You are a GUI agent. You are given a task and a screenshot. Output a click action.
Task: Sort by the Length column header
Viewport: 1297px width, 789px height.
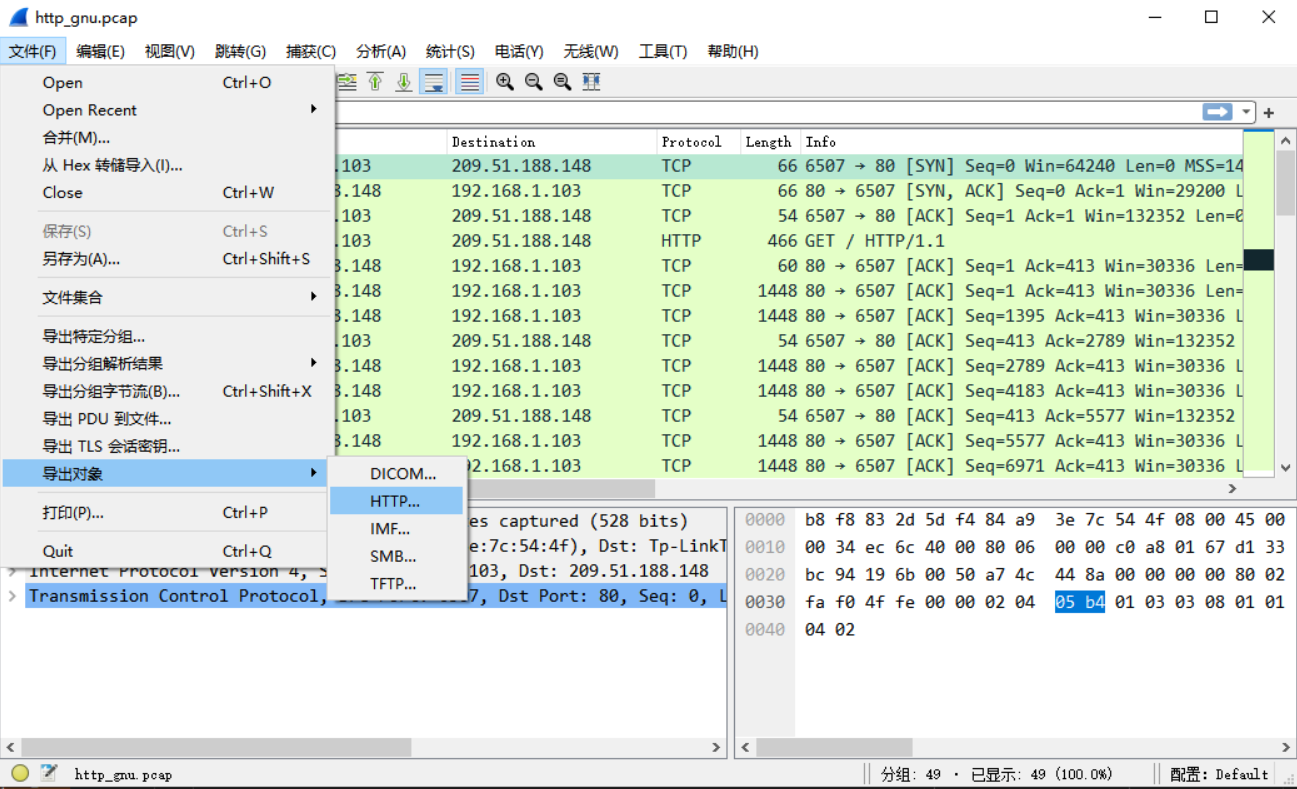tap(770, 142)
